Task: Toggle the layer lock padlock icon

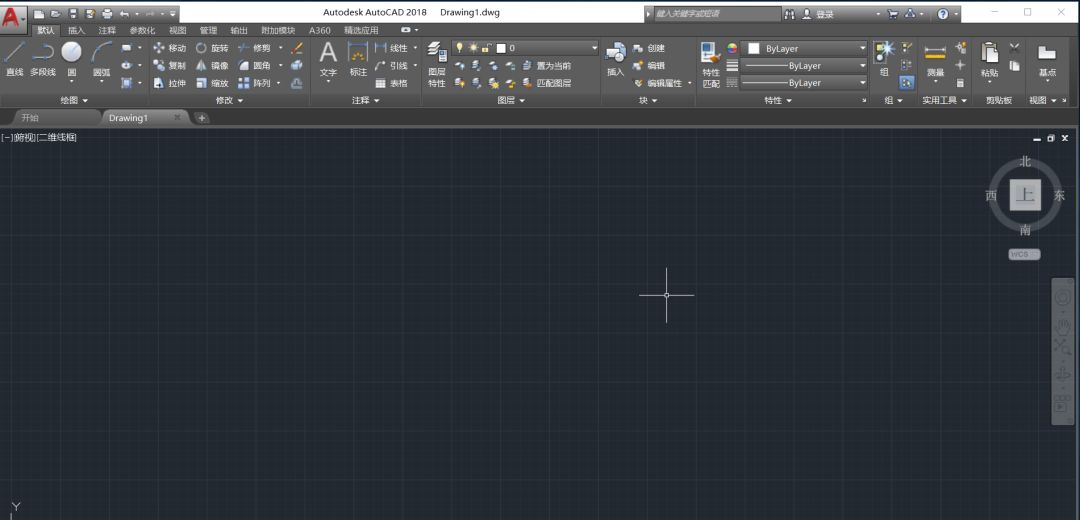Action: click(x=486, y=48)
